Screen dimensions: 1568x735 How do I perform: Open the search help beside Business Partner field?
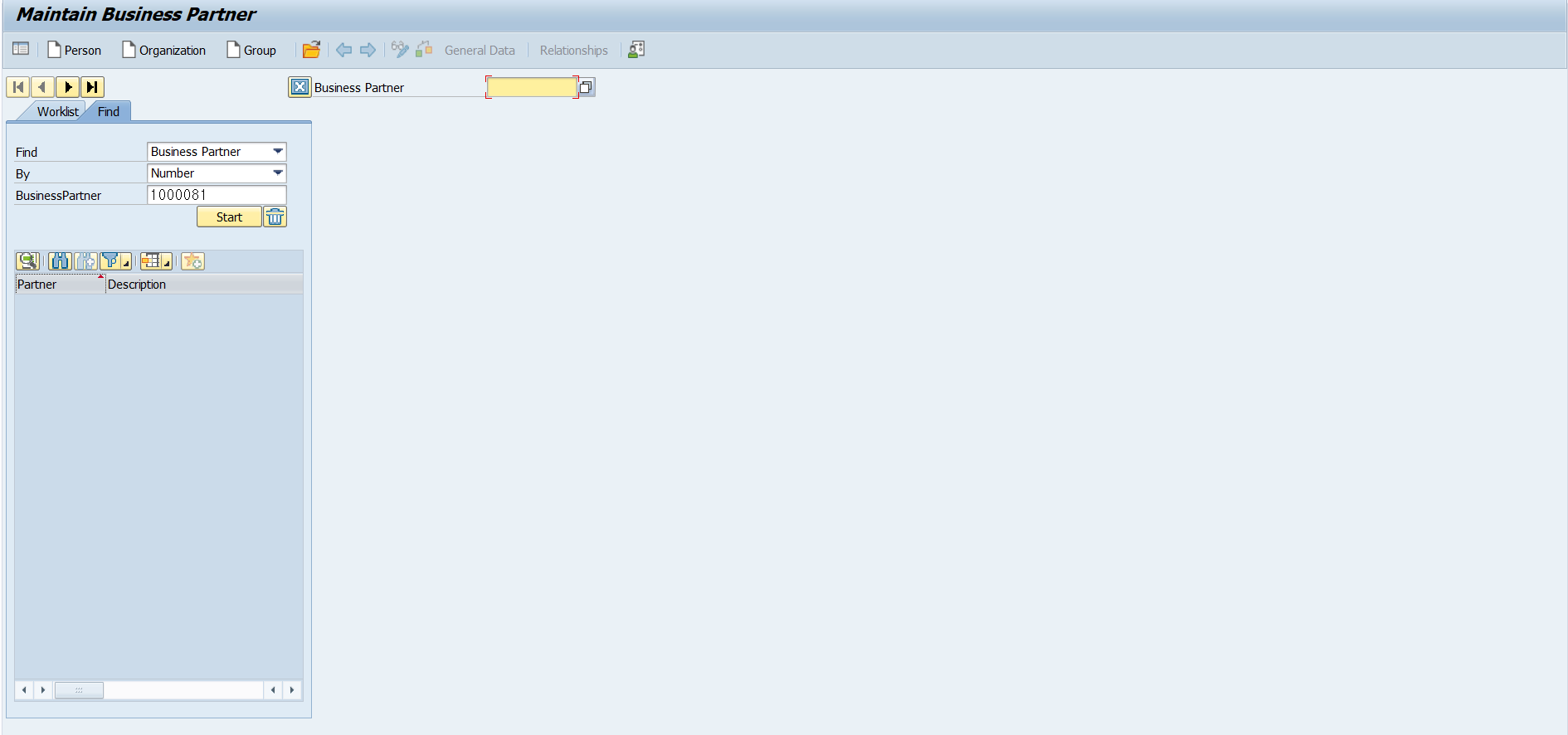587,87
